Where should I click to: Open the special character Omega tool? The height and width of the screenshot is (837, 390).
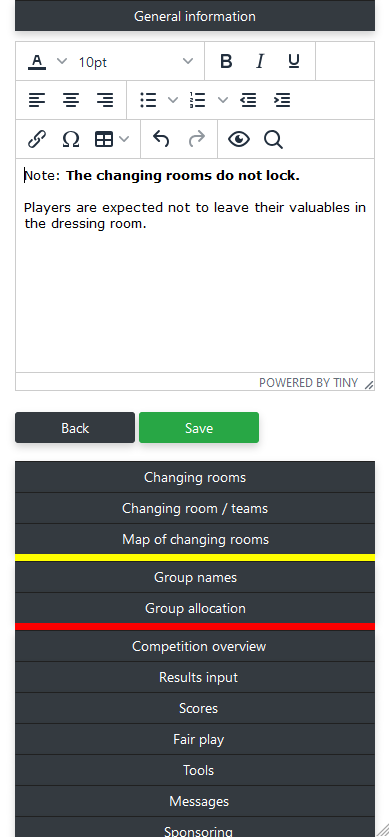(71, 139)
